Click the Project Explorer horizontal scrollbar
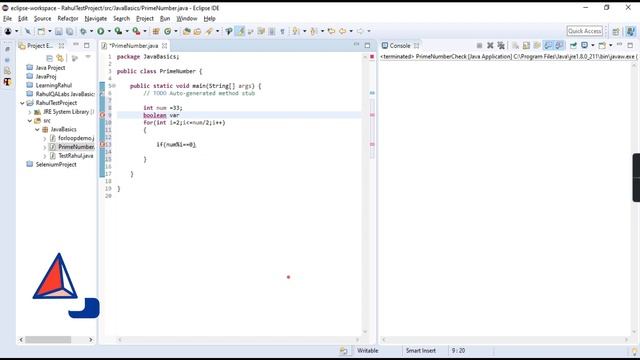This screenshot has width=640, height=360. tap(48, 340)
